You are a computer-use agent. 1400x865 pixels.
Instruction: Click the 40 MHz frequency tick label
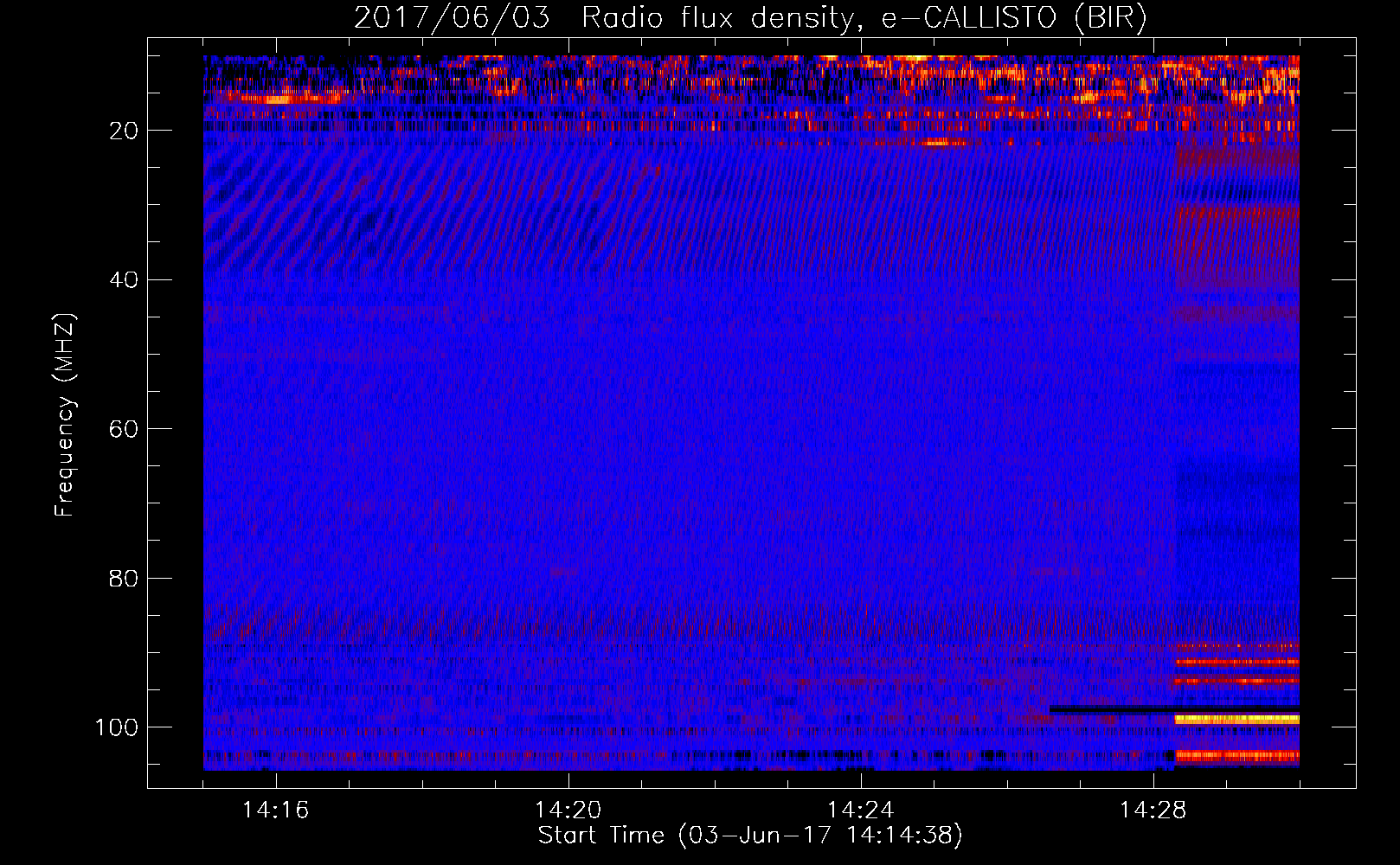tap(123, 280)
